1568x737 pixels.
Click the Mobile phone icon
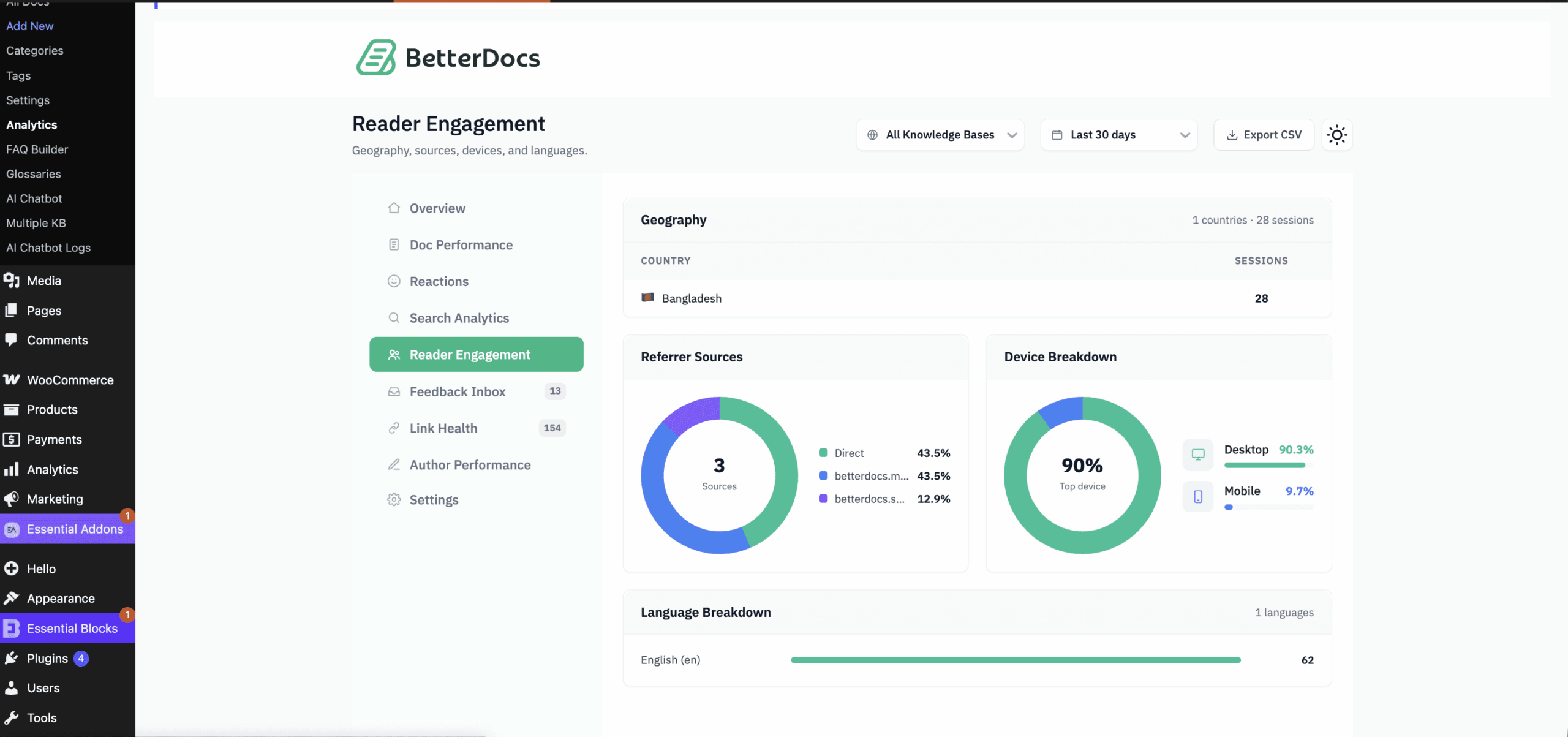coord(1198,496)
